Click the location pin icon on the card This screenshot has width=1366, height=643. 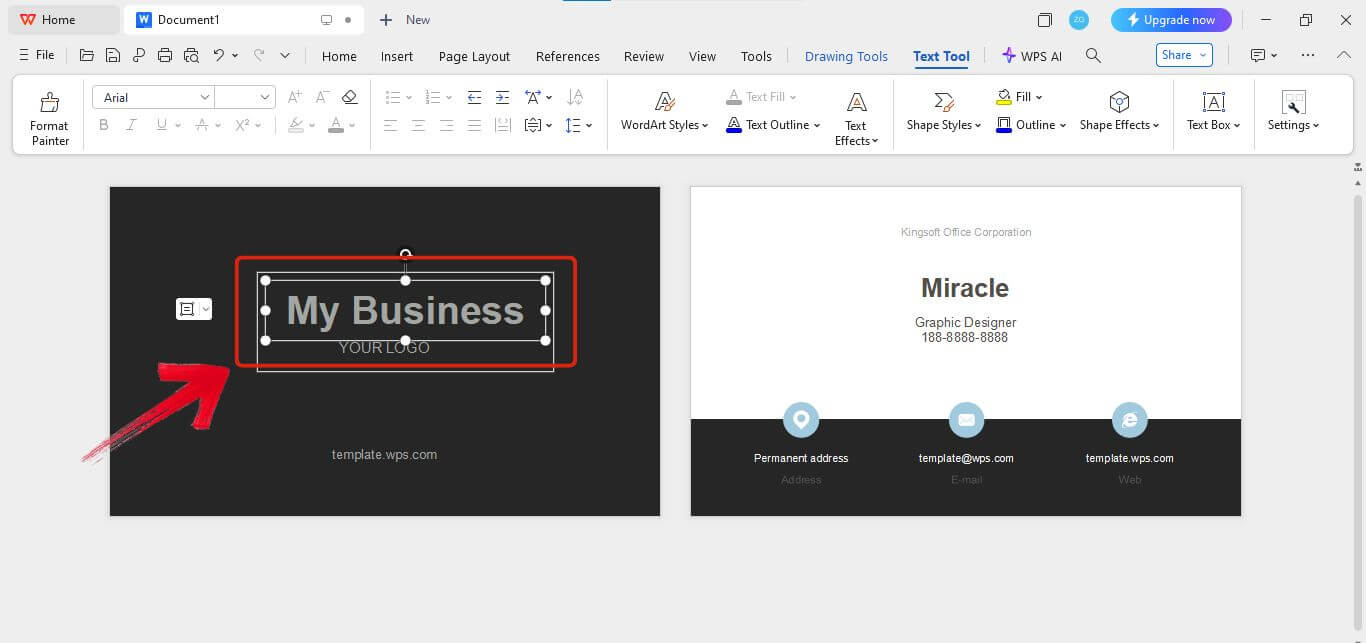[801, 420]
